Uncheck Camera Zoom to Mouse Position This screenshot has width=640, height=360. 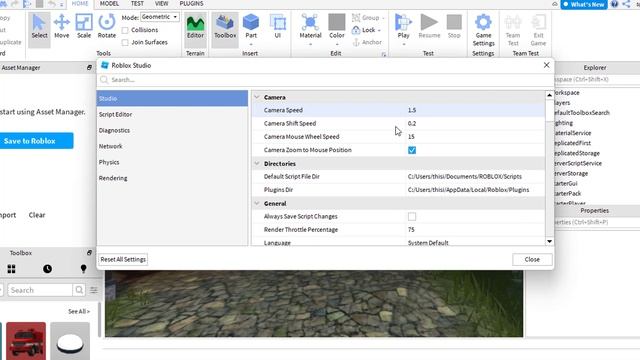[412, 150]
